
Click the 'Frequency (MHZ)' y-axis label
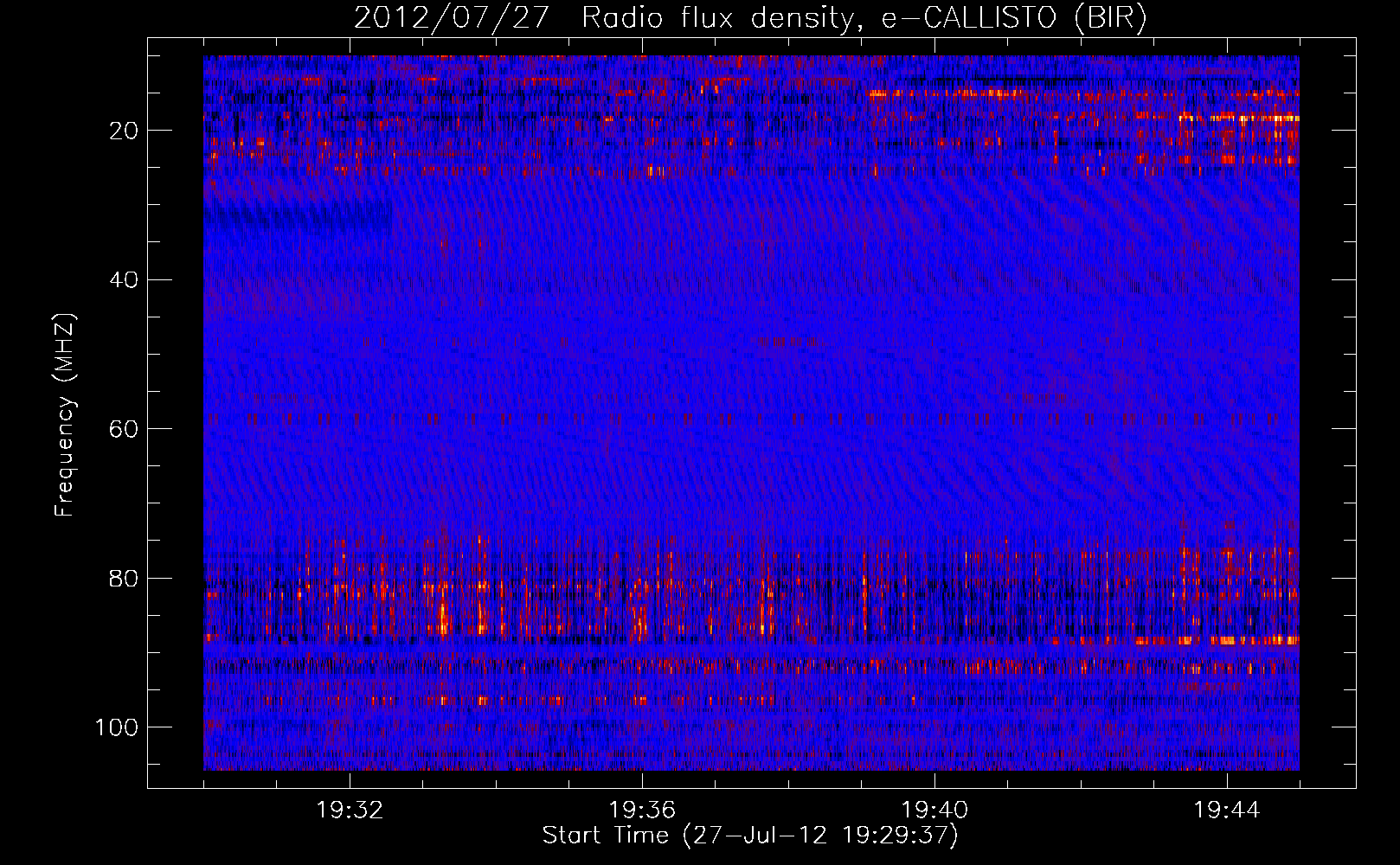(65, 414)
